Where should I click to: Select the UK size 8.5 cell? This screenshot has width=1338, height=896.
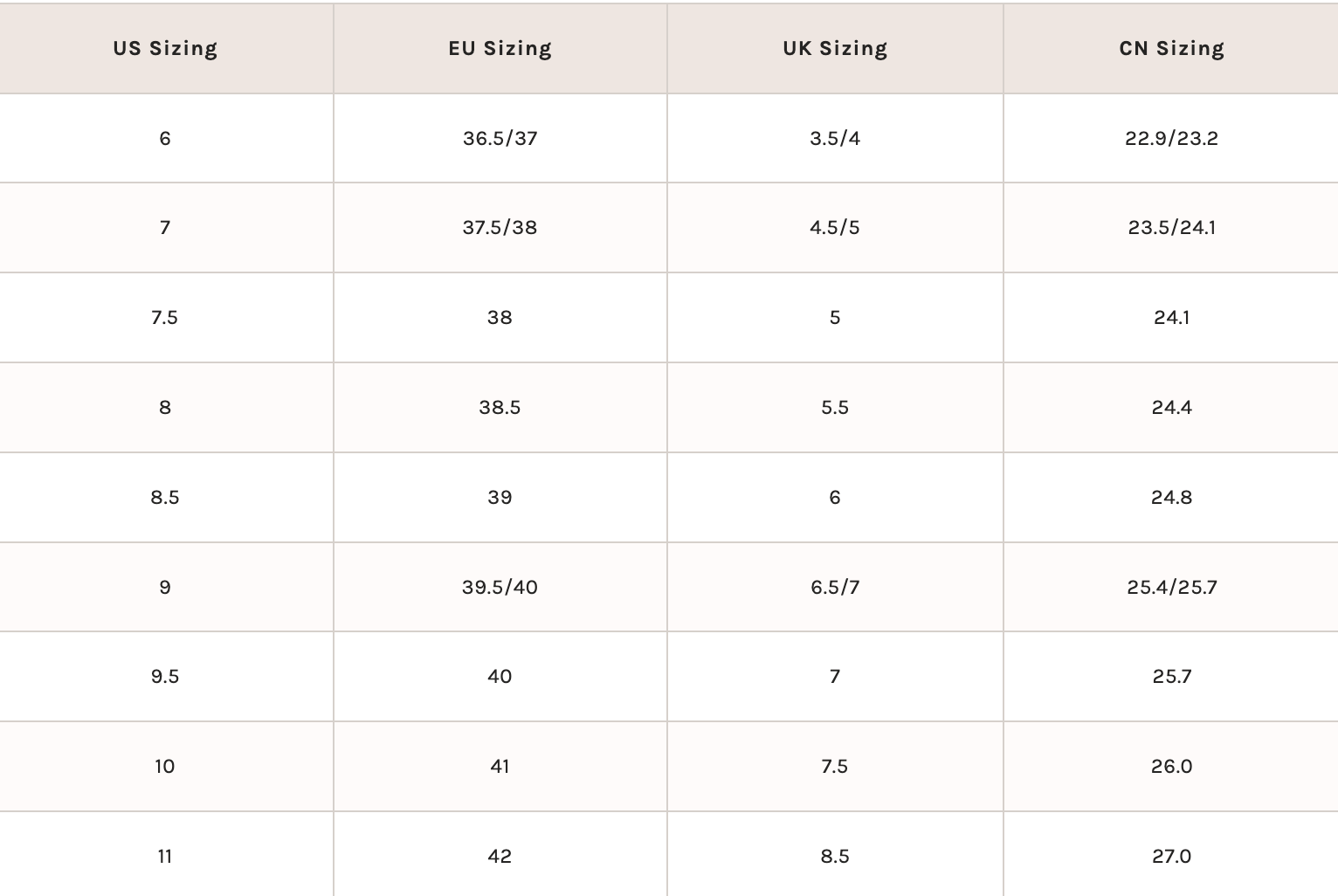[x=835, y=856]
